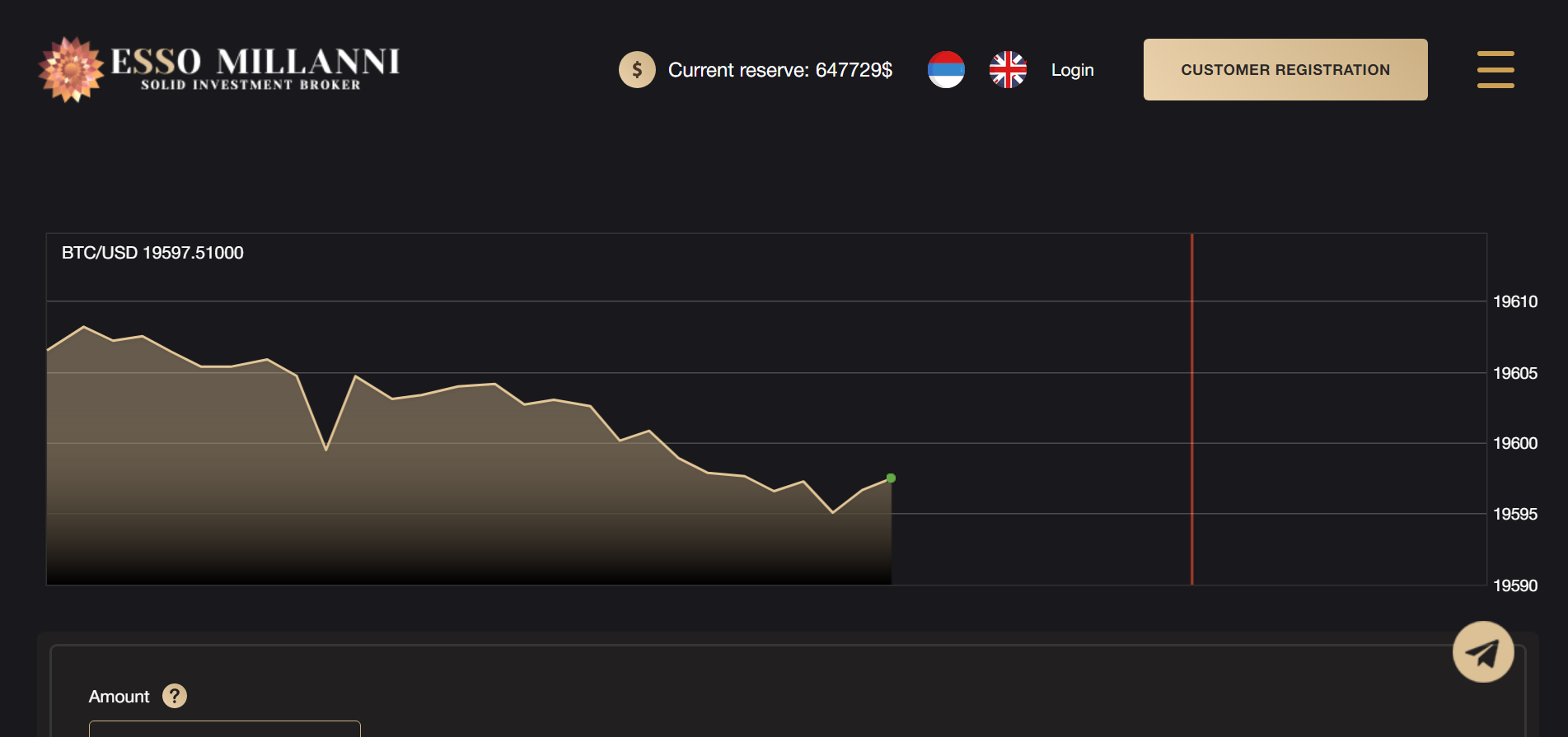Click the Solid Investment Broker tagline
This screenshot has width=1568, height=737.
250,85
